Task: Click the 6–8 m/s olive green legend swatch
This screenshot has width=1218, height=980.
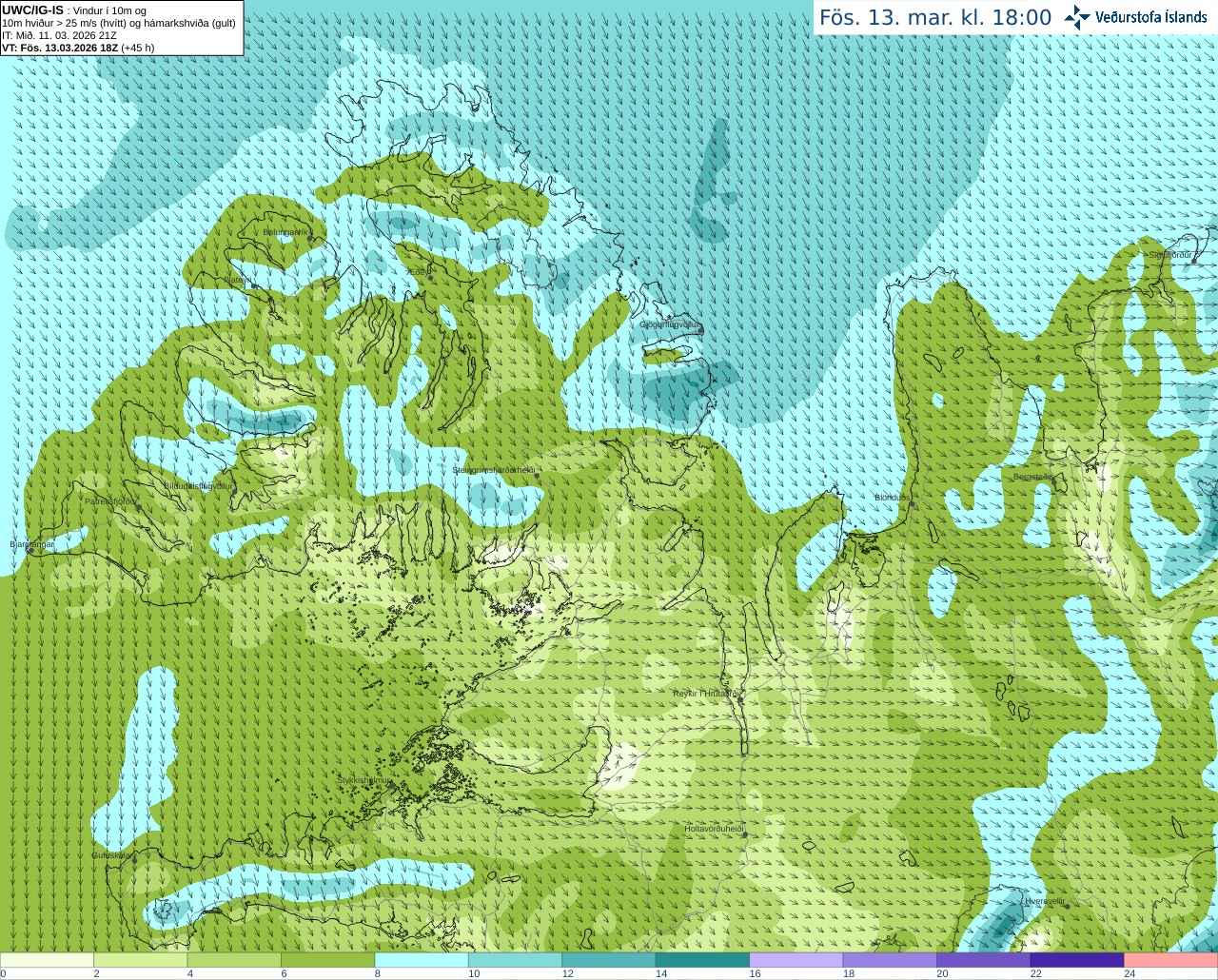Action: click(x=327, y=960)
